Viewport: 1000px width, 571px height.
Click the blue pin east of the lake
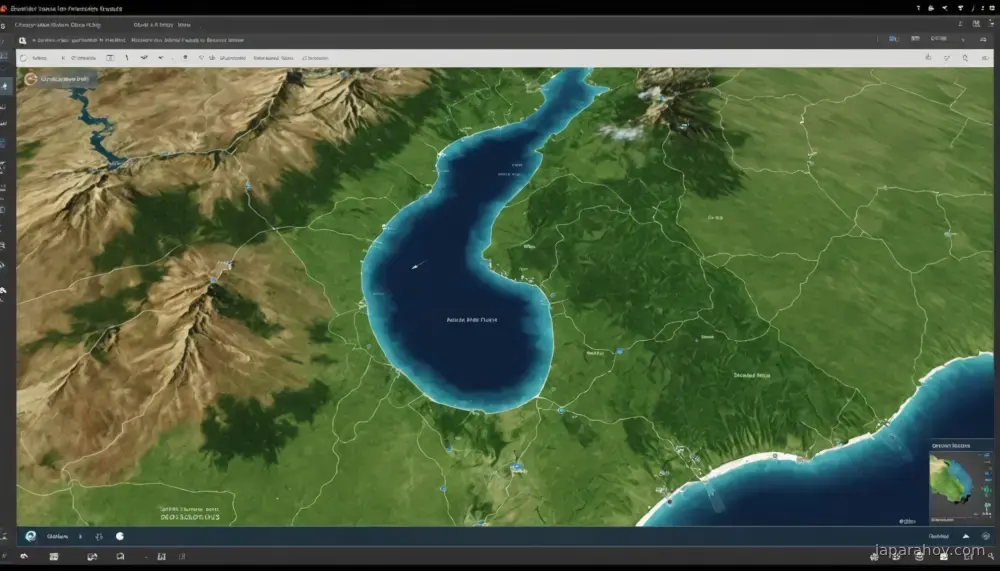point(619,351)
